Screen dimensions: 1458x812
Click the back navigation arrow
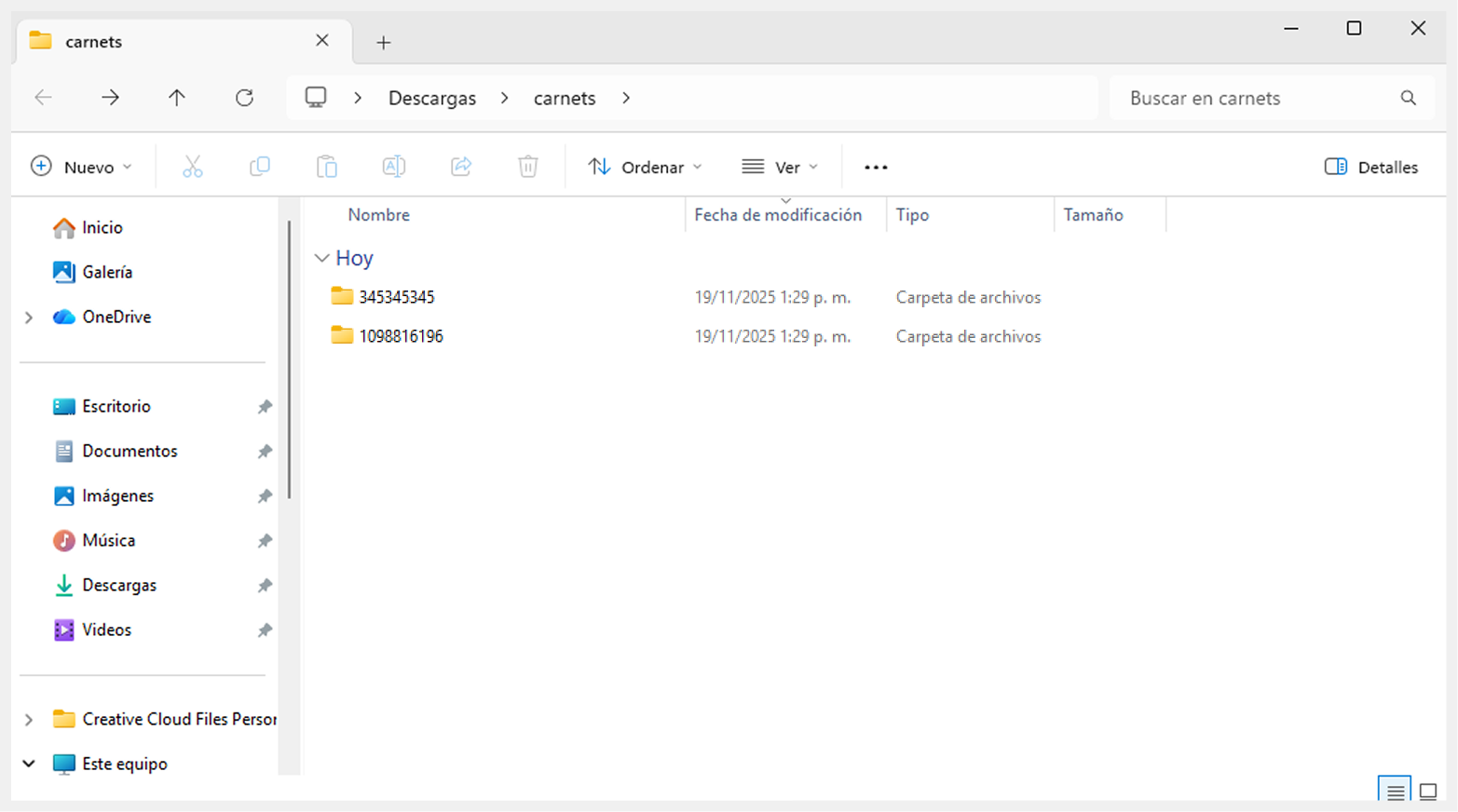(x=44, y=98)
